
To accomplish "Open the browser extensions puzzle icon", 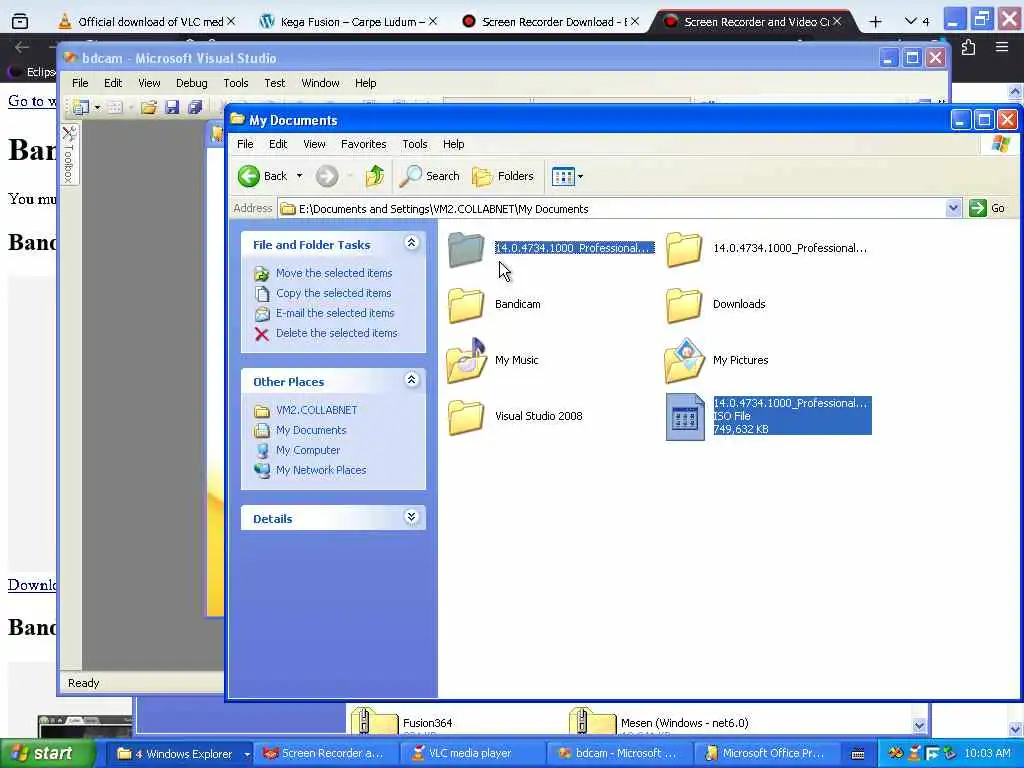I will pyautogui.click(x=968, y=48).
